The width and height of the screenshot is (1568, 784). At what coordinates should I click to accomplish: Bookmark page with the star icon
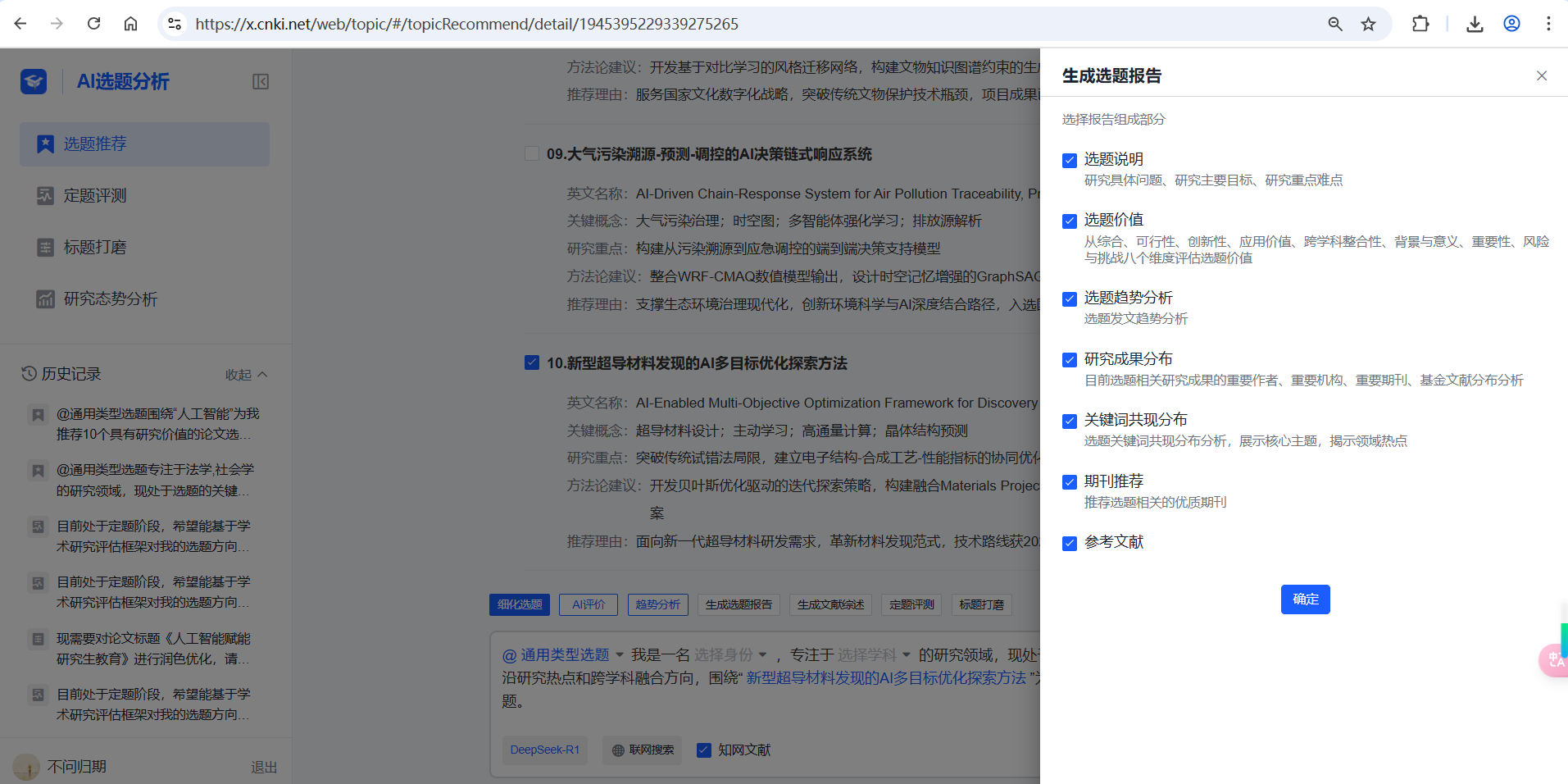coord(1368,24)
